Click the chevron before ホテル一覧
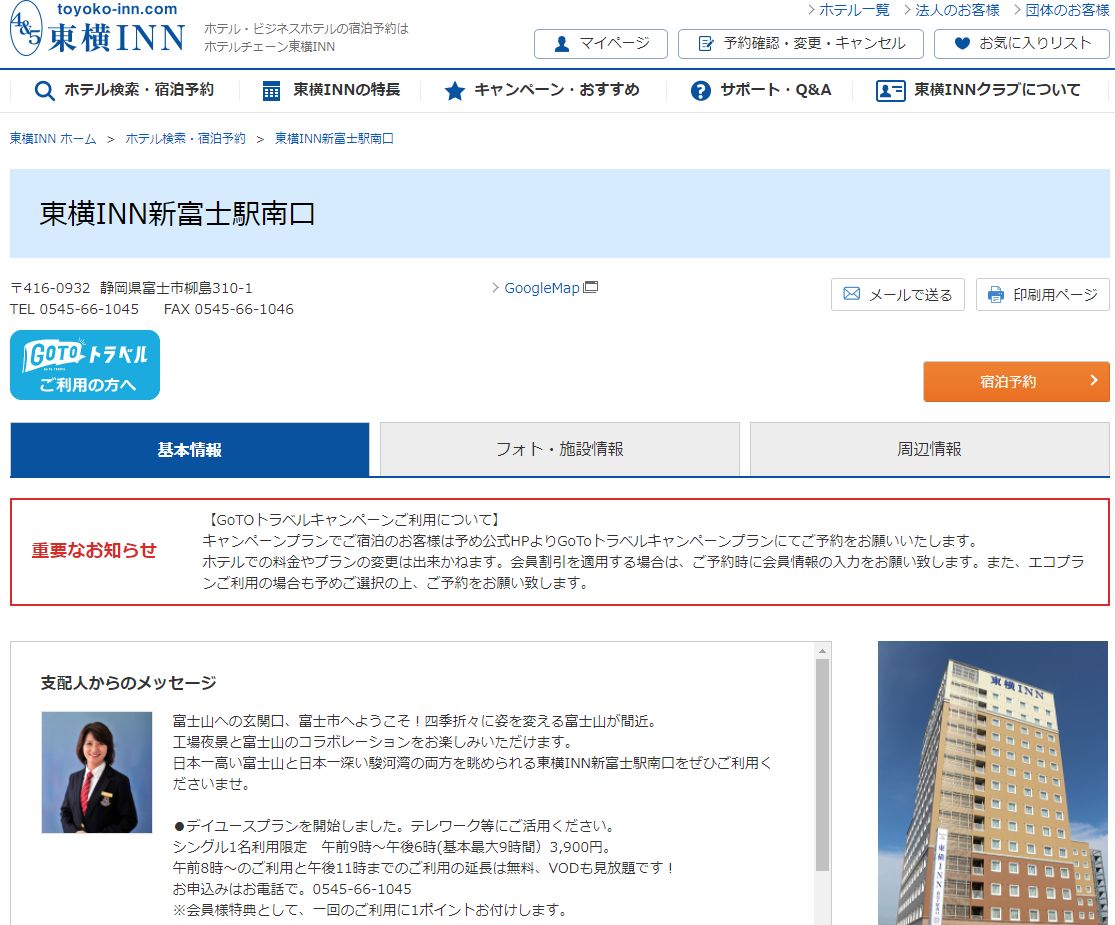Image resolution: width=1115 pixels, height=925 pixels. point(811,10)
